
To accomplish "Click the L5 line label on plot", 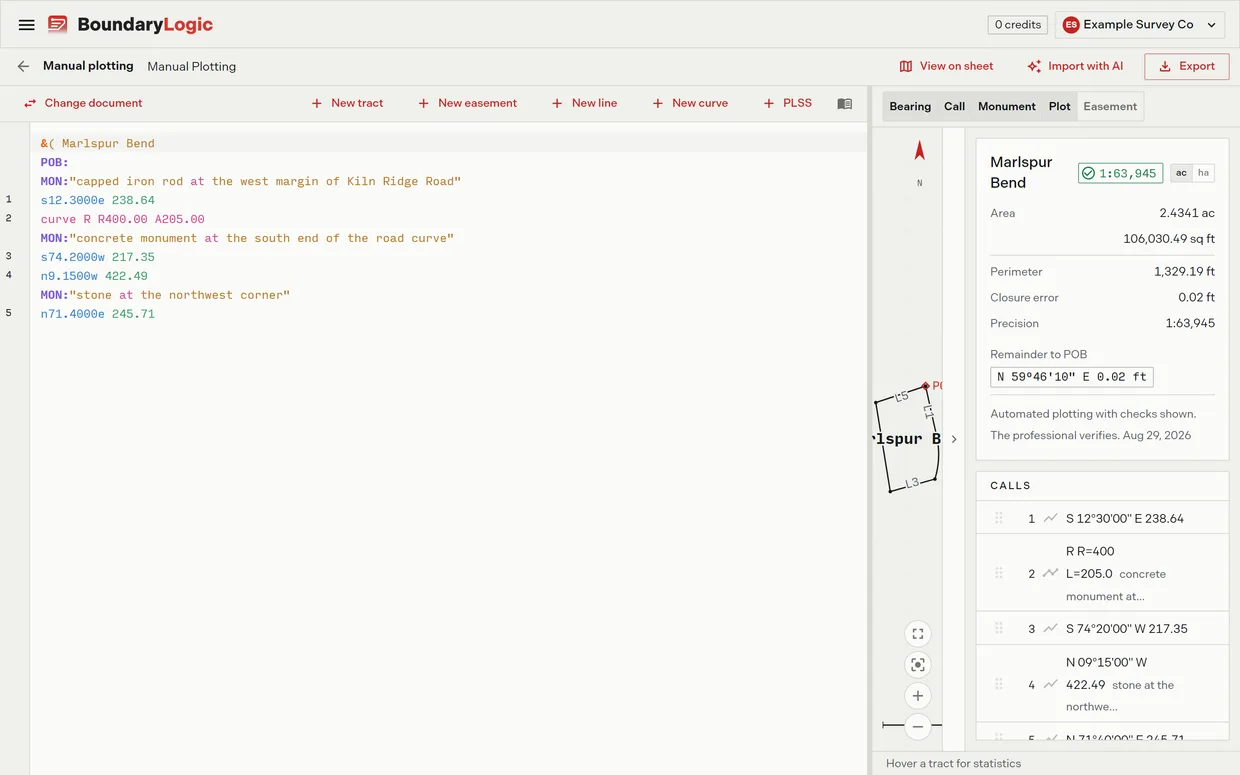I will 901,396.
